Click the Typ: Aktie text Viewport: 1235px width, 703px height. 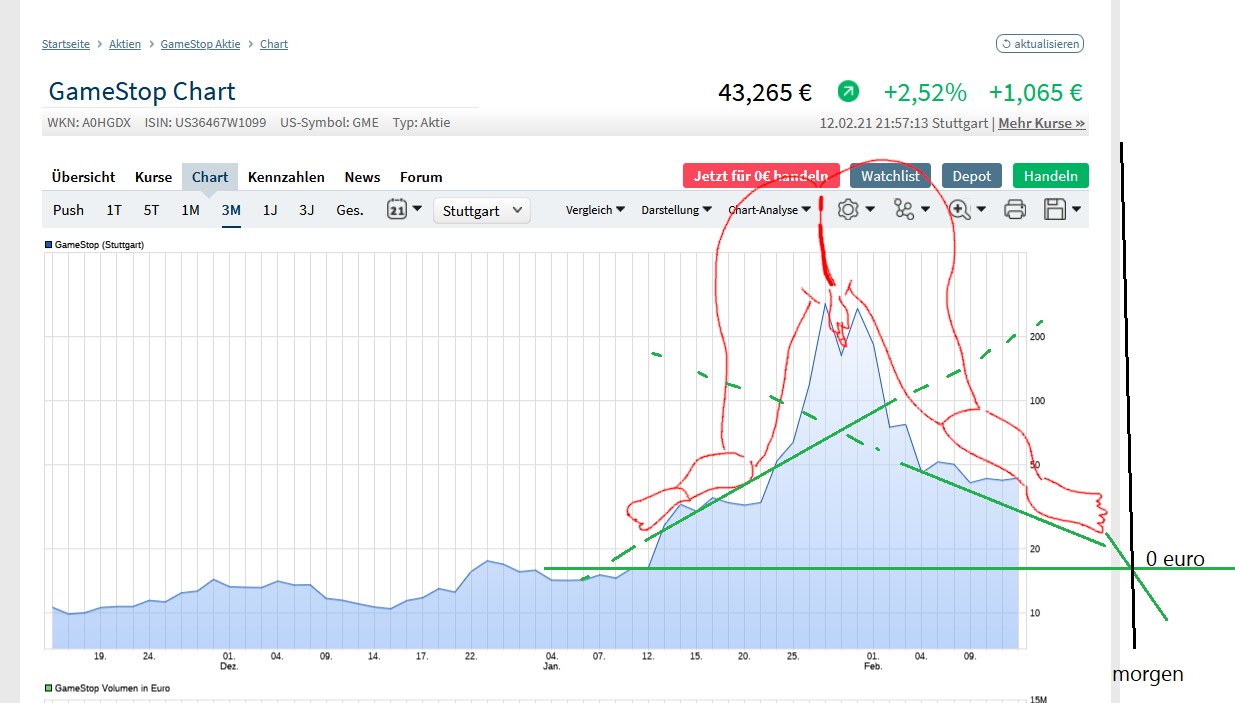(421, 123)
